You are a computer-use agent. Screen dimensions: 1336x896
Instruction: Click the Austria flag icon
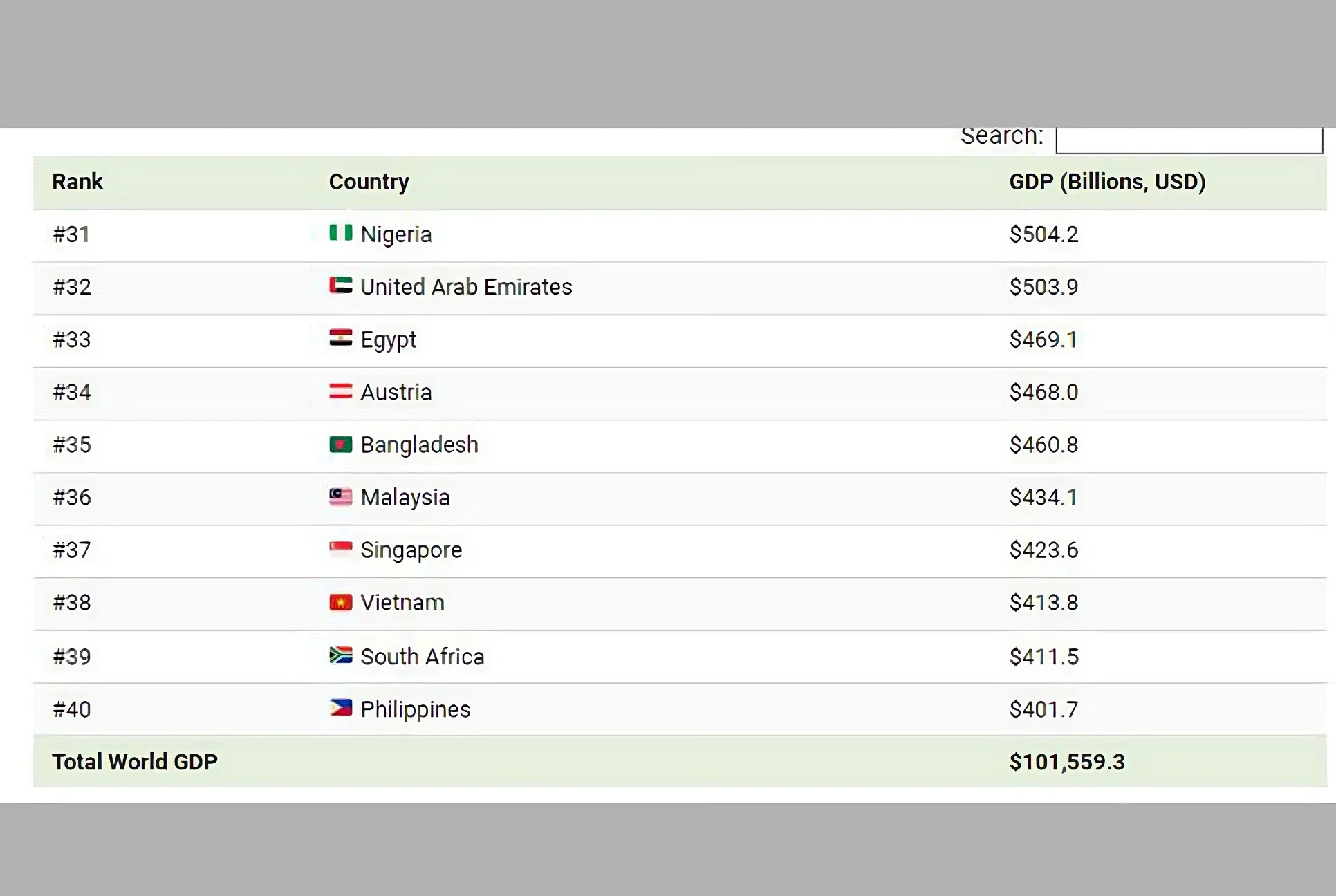[340, 391]
